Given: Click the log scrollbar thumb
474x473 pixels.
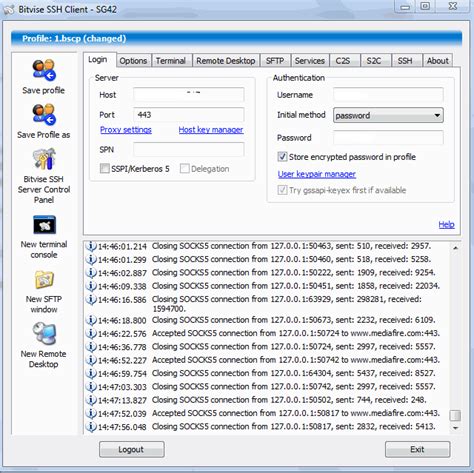Looking at the screenshot, I should (455, 415).
